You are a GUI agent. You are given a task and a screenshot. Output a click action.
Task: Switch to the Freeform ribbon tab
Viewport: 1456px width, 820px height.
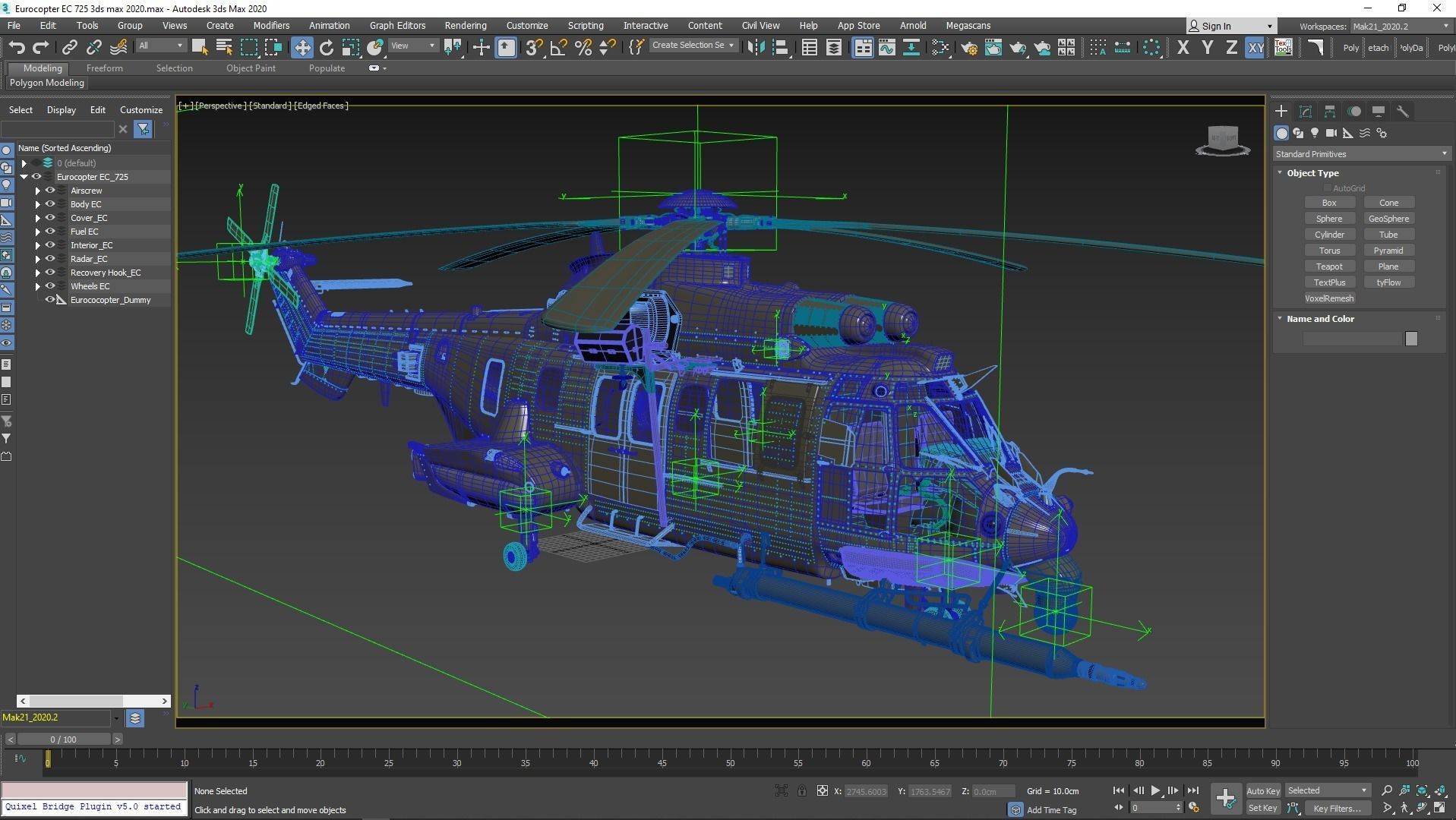point(105,68)
